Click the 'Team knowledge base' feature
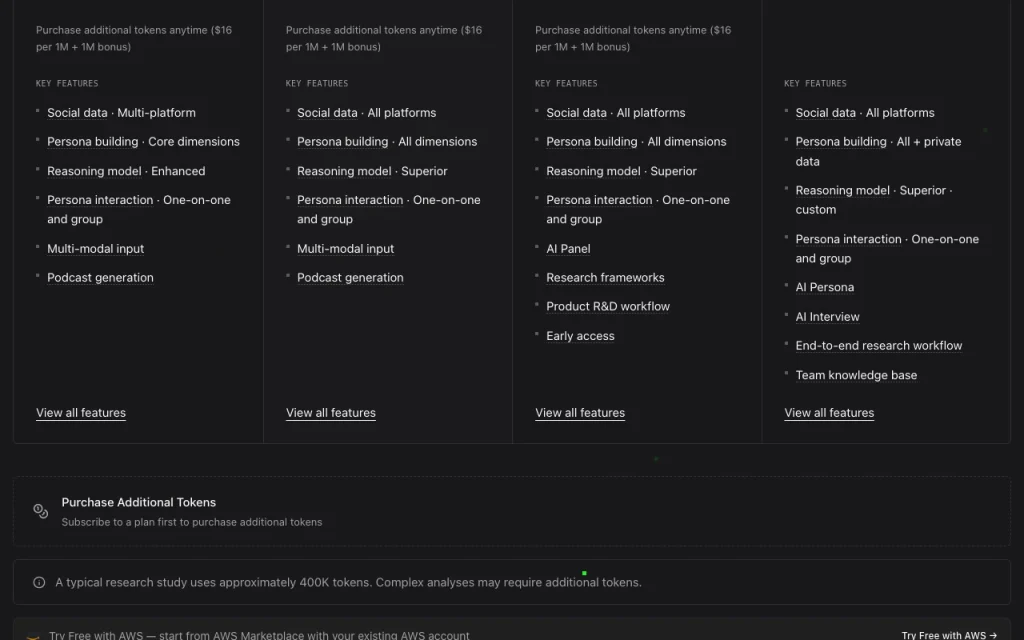The image size is (1024, 640). pos(856,375)
